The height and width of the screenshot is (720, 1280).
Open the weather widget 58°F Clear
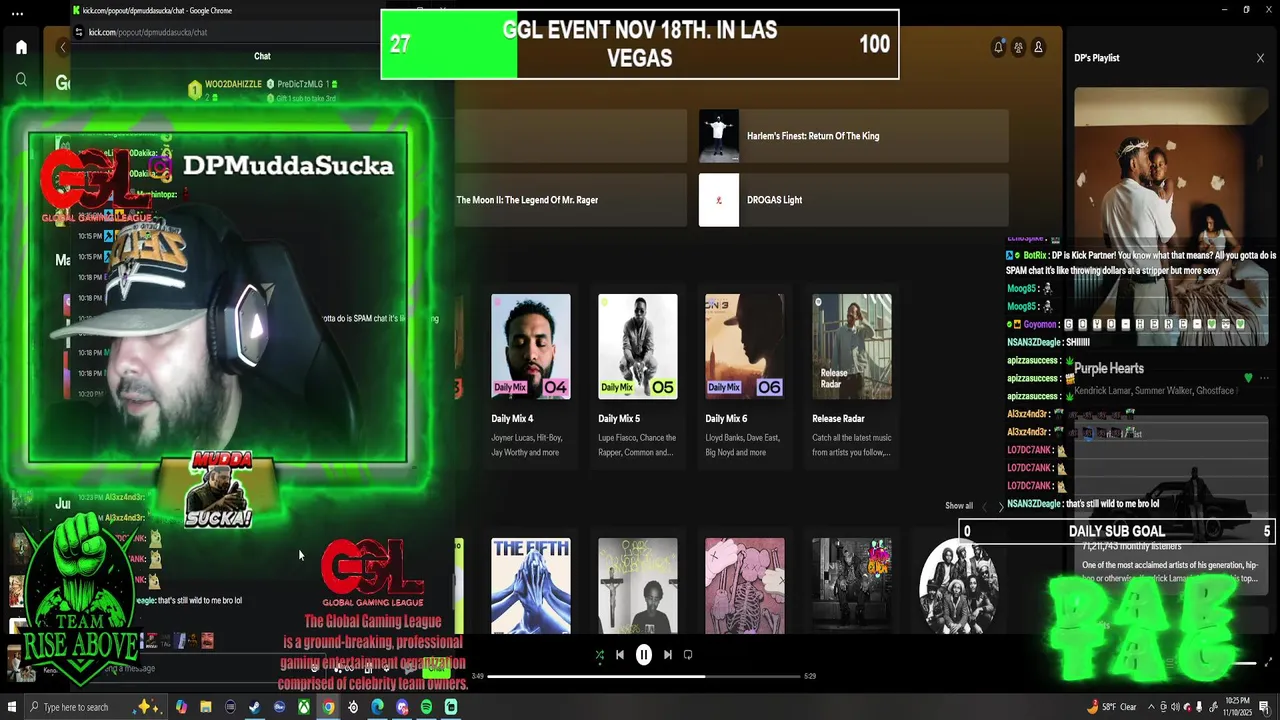[x=1111, y=707]
